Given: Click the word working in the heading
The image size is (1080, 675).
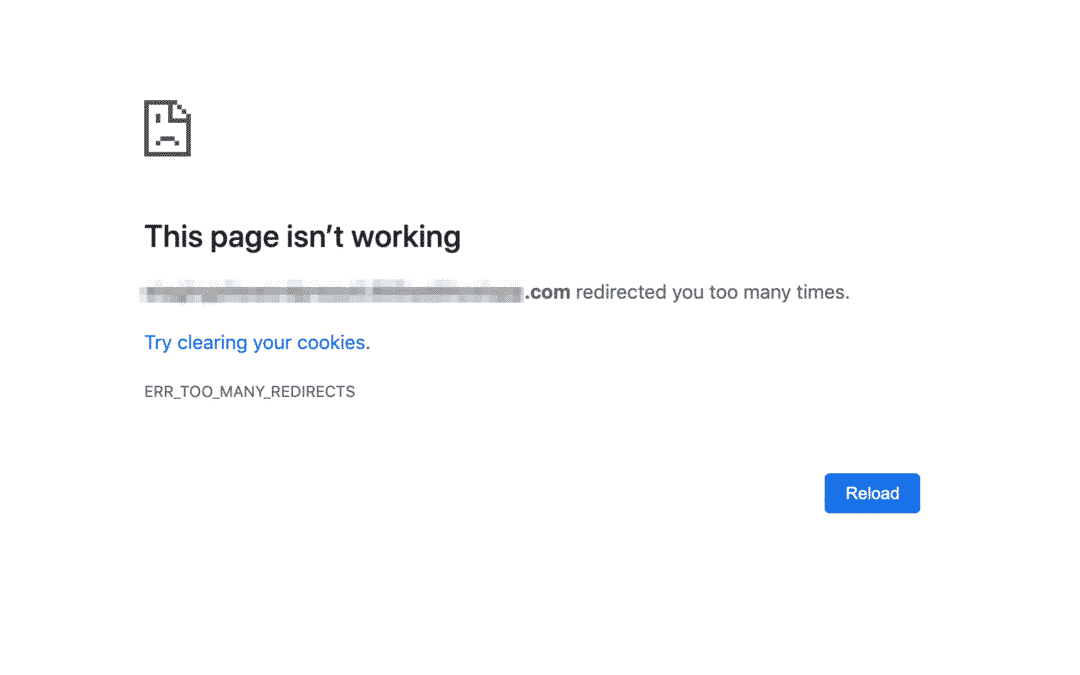Looking at the screenshot, I should (x=406, y=237).
